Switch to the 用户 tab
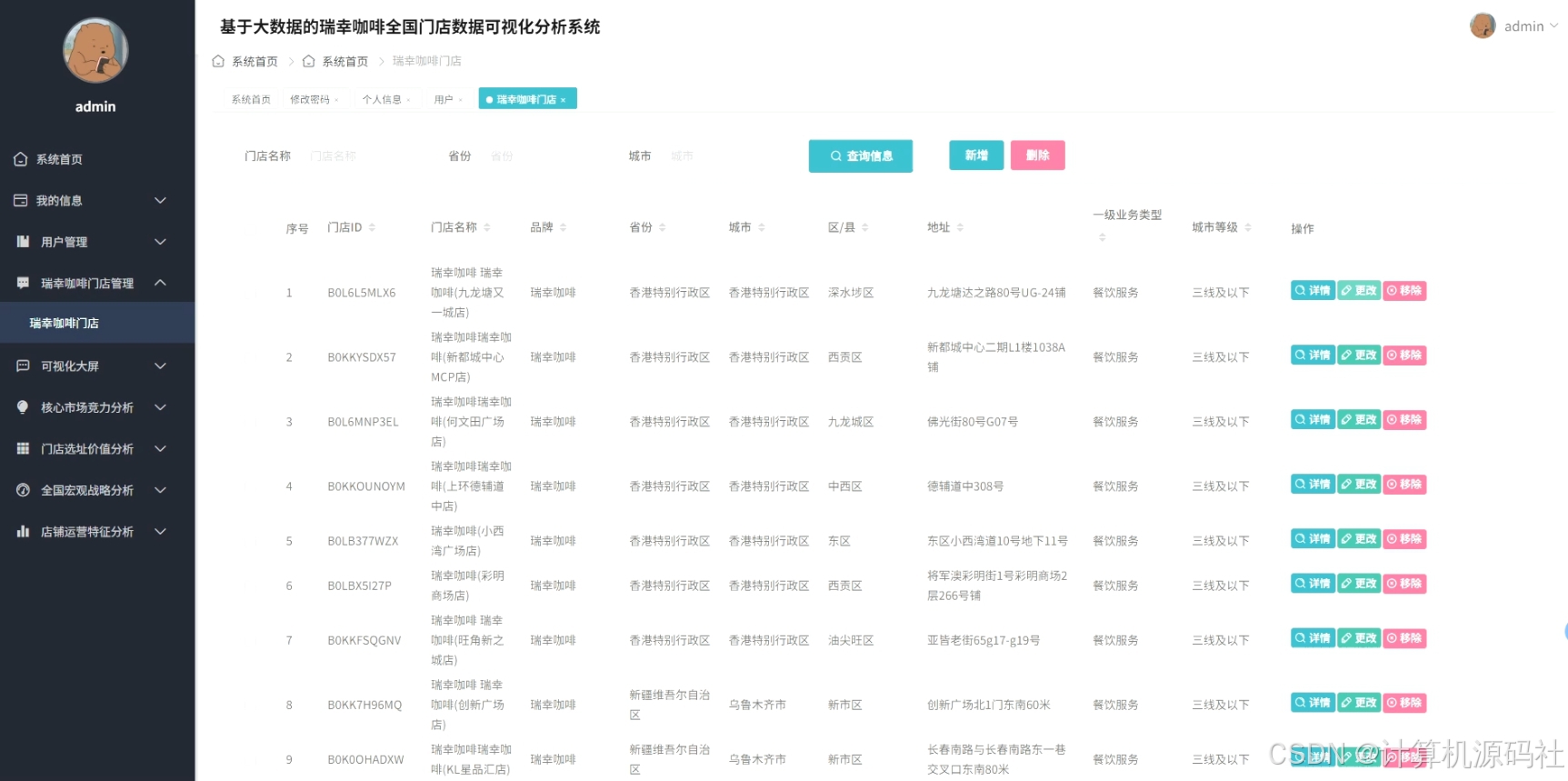This screenshot has width=1568, height=781. [x=444, y=99]
